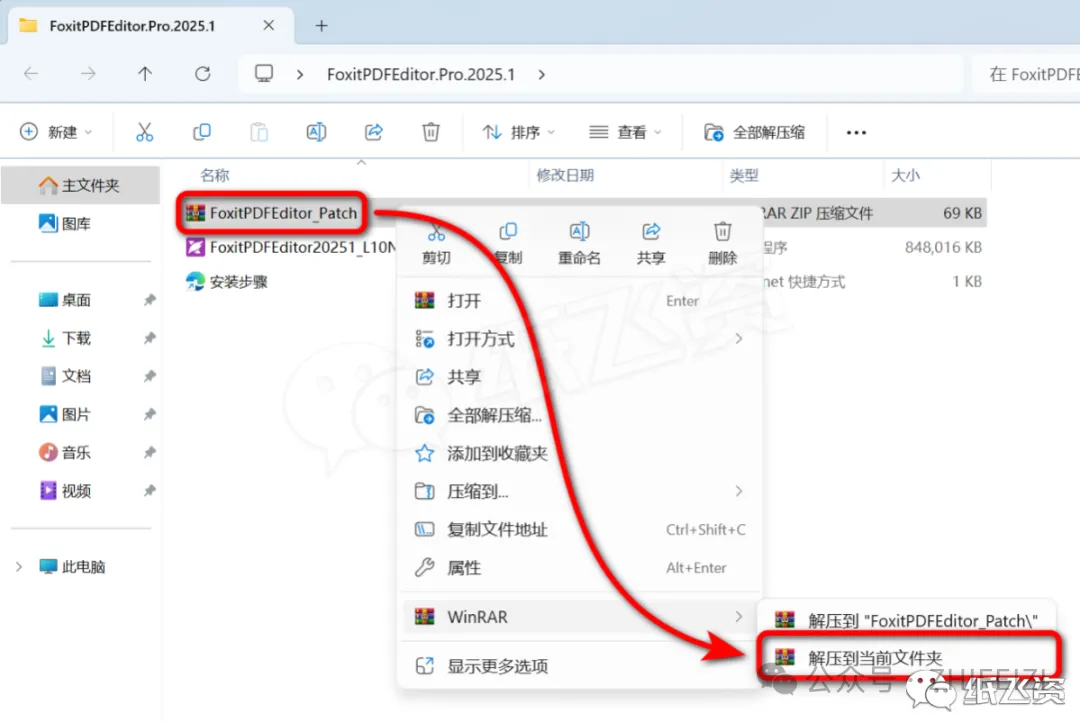Image resolution: width=1080 pixels, height=722 pixels.
Task: Choose 复制文件地址 from context menu
Action: click(579, 530)
